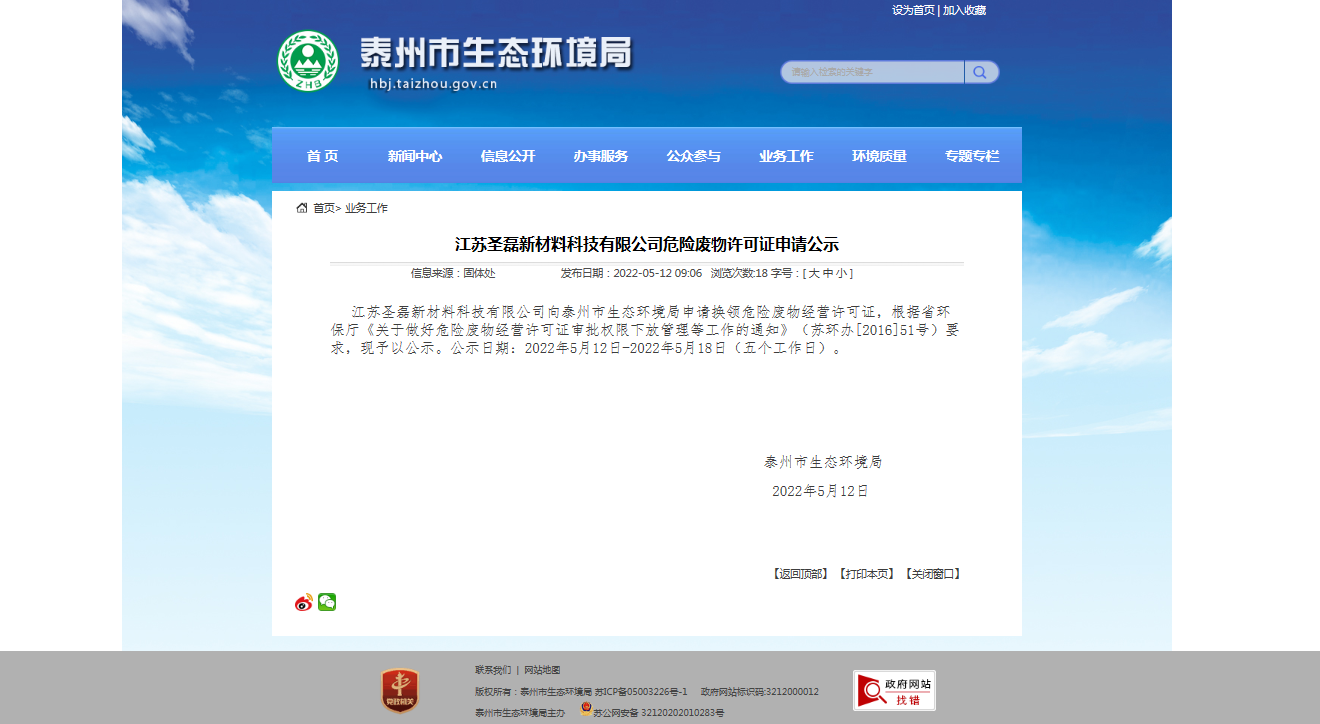Click 打印本页 to print the page
The width and height of the screenshot is (1320, 724).
point(866,574)
